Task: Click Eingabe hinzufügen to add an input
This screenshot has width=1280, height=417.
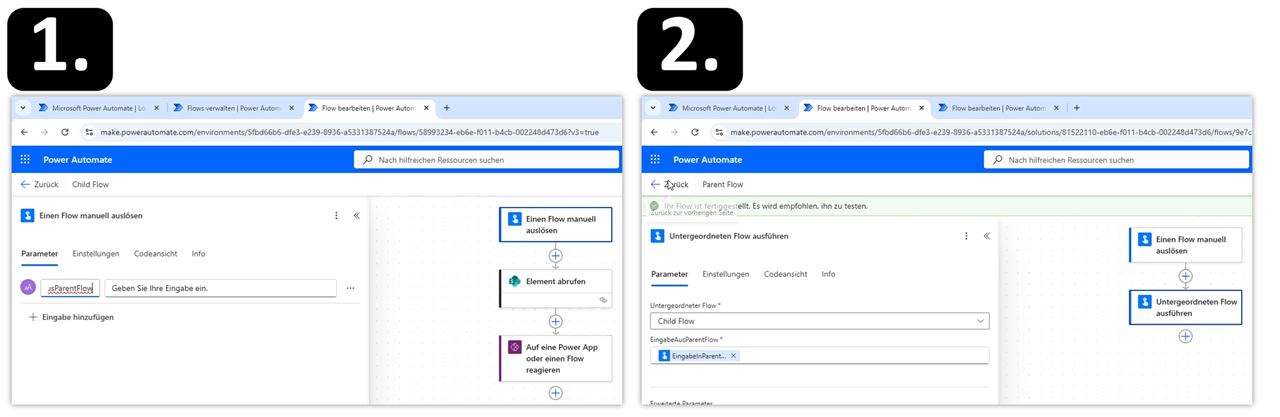Action: 70,317
